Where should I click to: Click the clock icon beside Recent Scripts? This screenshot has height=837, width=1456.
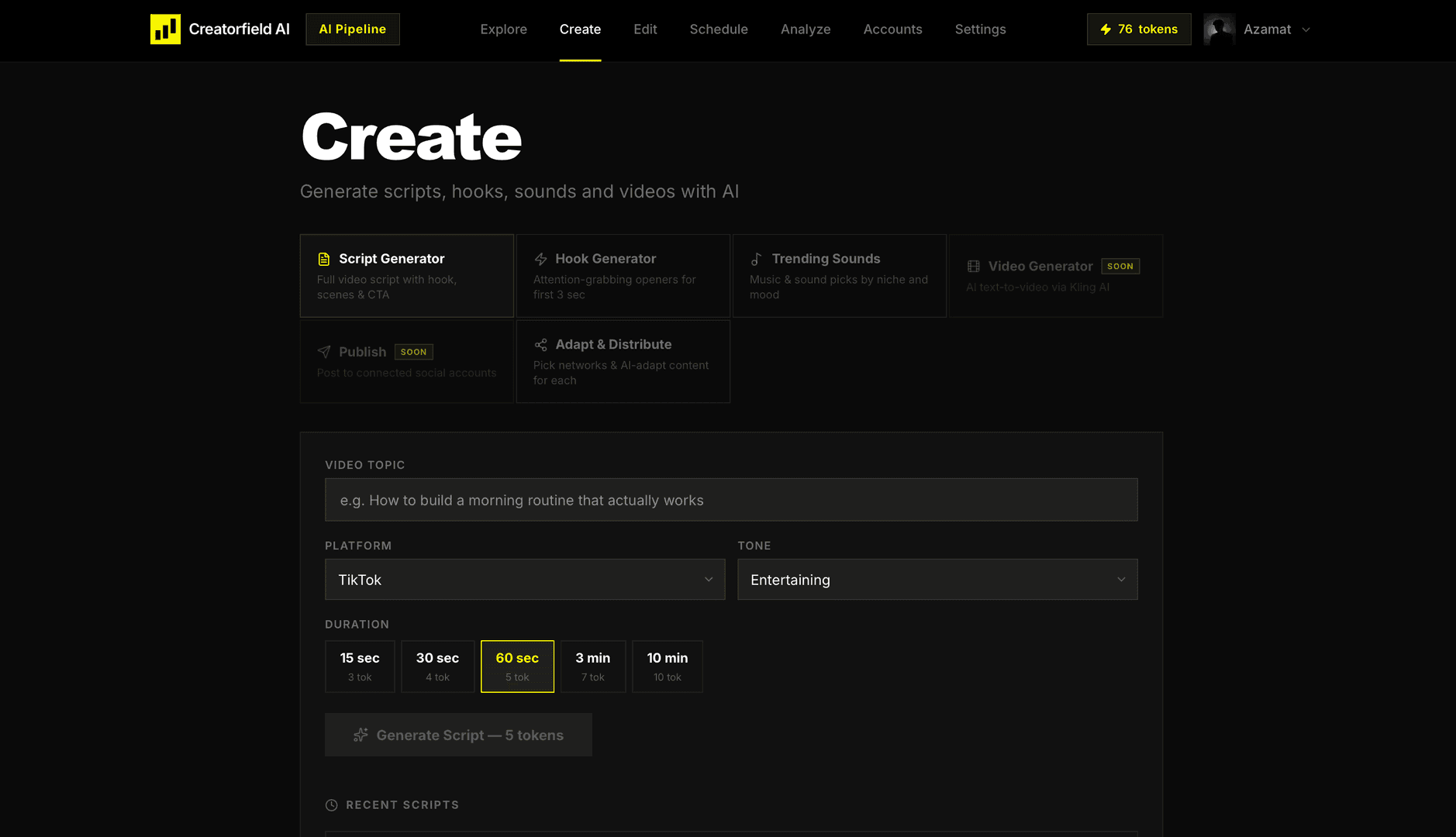coord(331,805)
